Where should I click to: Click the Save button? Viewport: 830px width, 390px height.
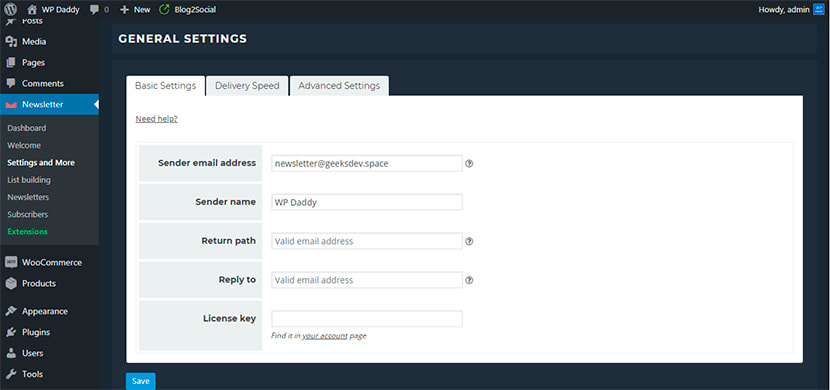(141, 381)
